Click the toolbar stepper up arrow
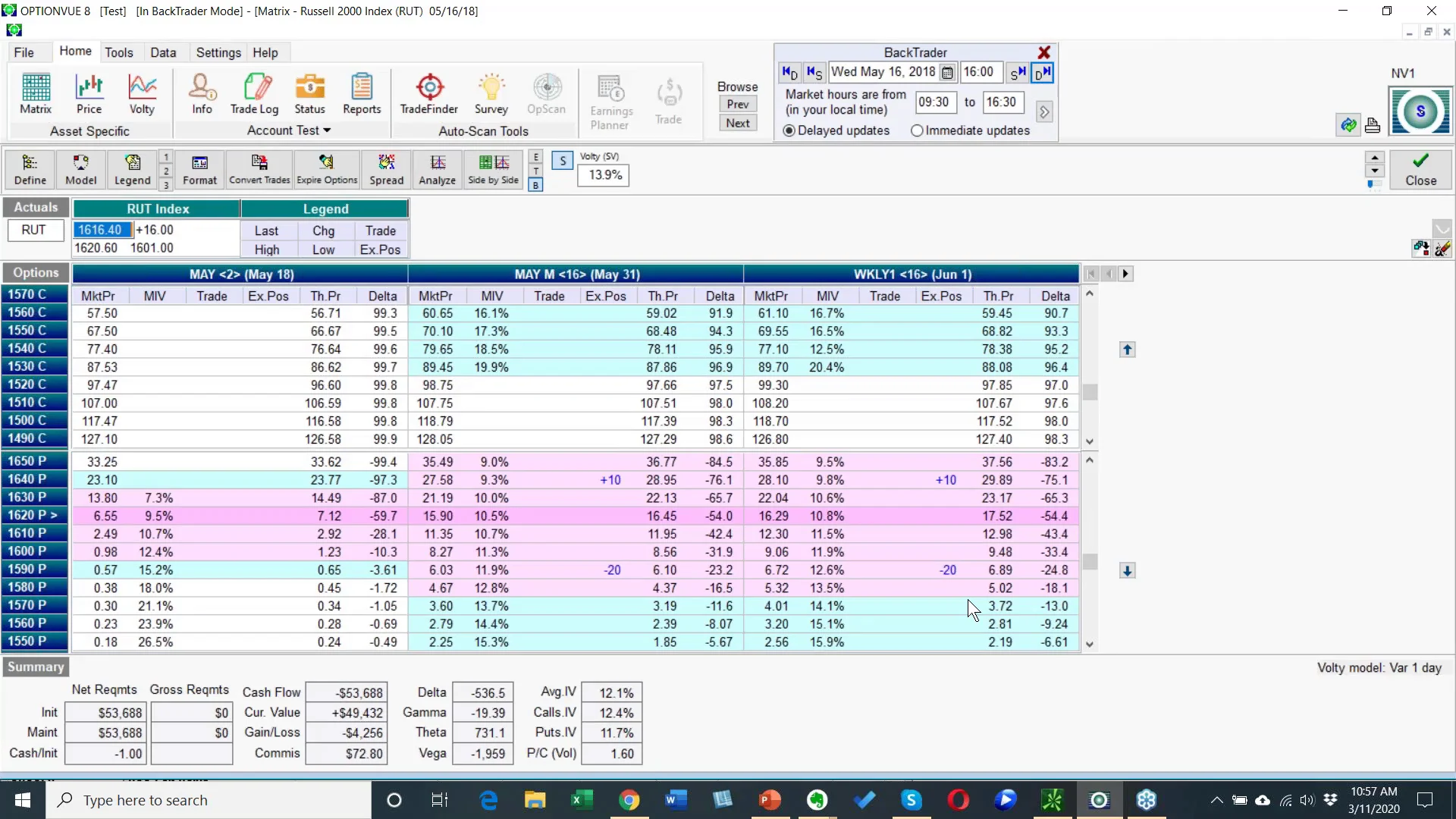This screenshot has width=1456, height=819. point(1375,158)
